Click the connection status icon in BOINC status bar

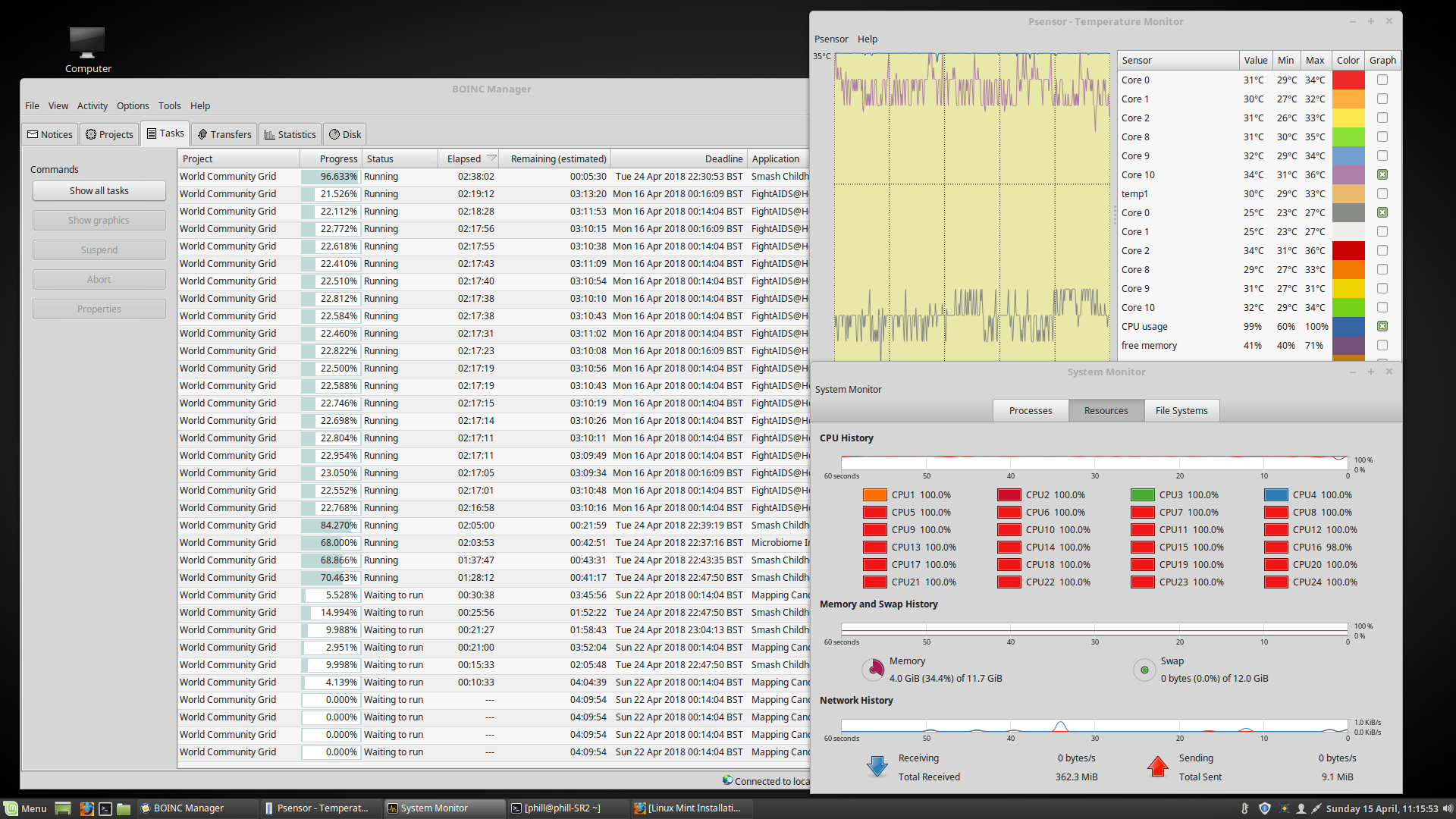(x=727, y=780)
